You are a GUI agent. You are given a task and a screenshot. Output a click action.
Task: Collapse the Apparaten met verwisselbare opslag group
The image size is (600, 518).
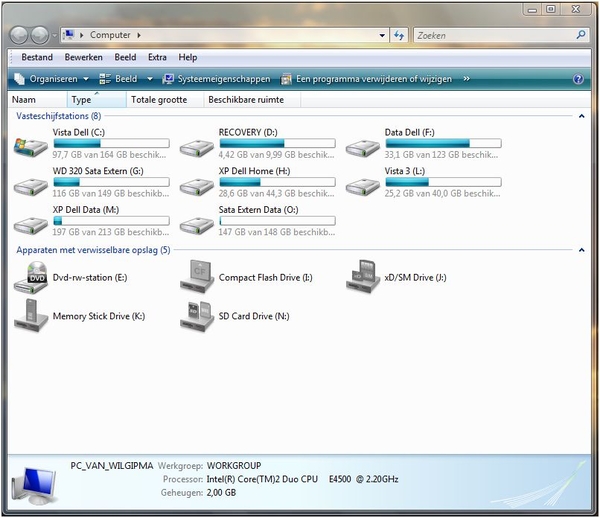[582, 250]
